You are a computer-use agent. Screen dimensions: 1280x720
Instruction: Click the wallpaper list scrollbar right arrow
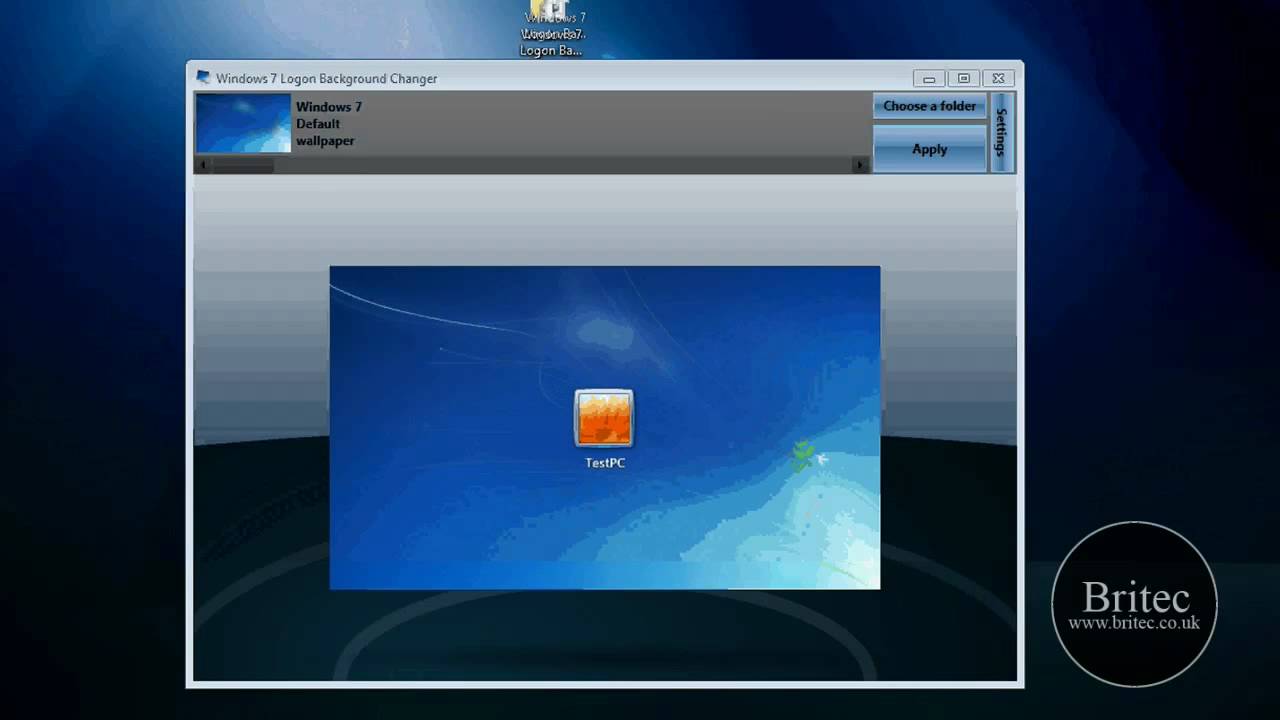pos(860,165)
